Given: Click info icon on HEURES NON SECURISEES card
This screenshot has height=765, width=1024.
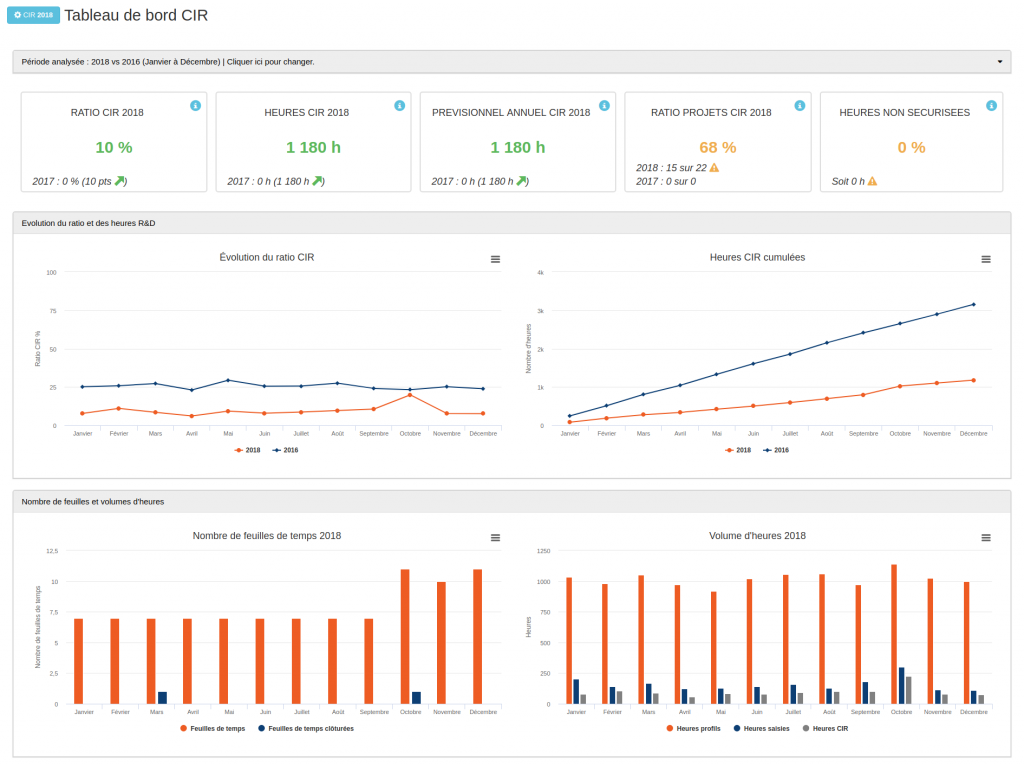Looking at the screenshot, I should coord(991,106).
